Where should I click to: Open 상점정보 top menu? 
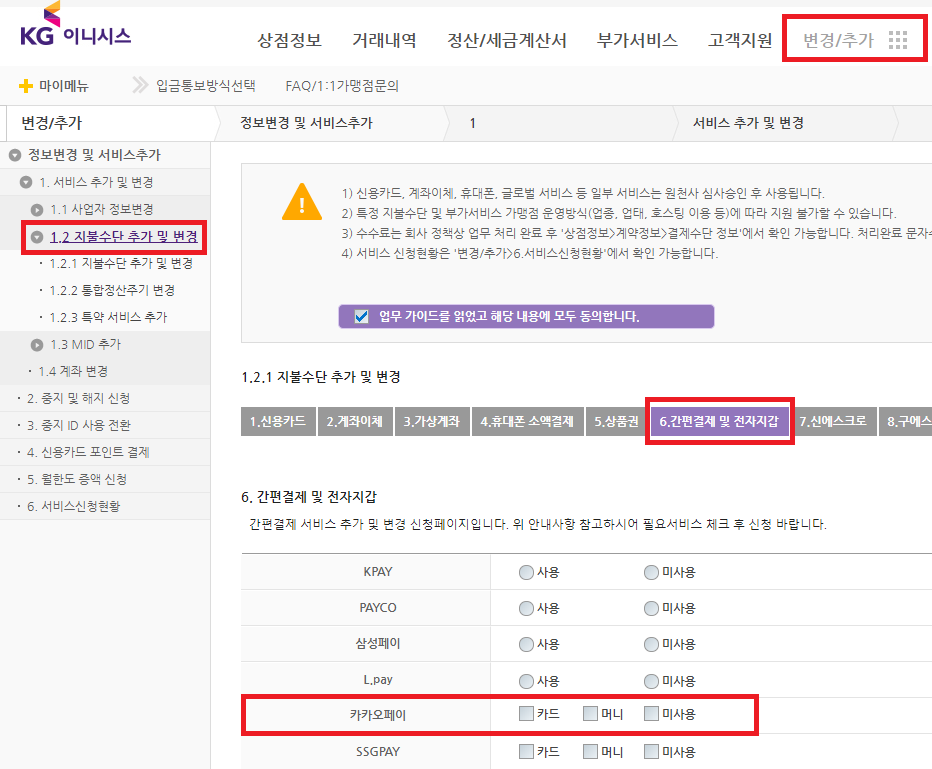pos(289,40)
